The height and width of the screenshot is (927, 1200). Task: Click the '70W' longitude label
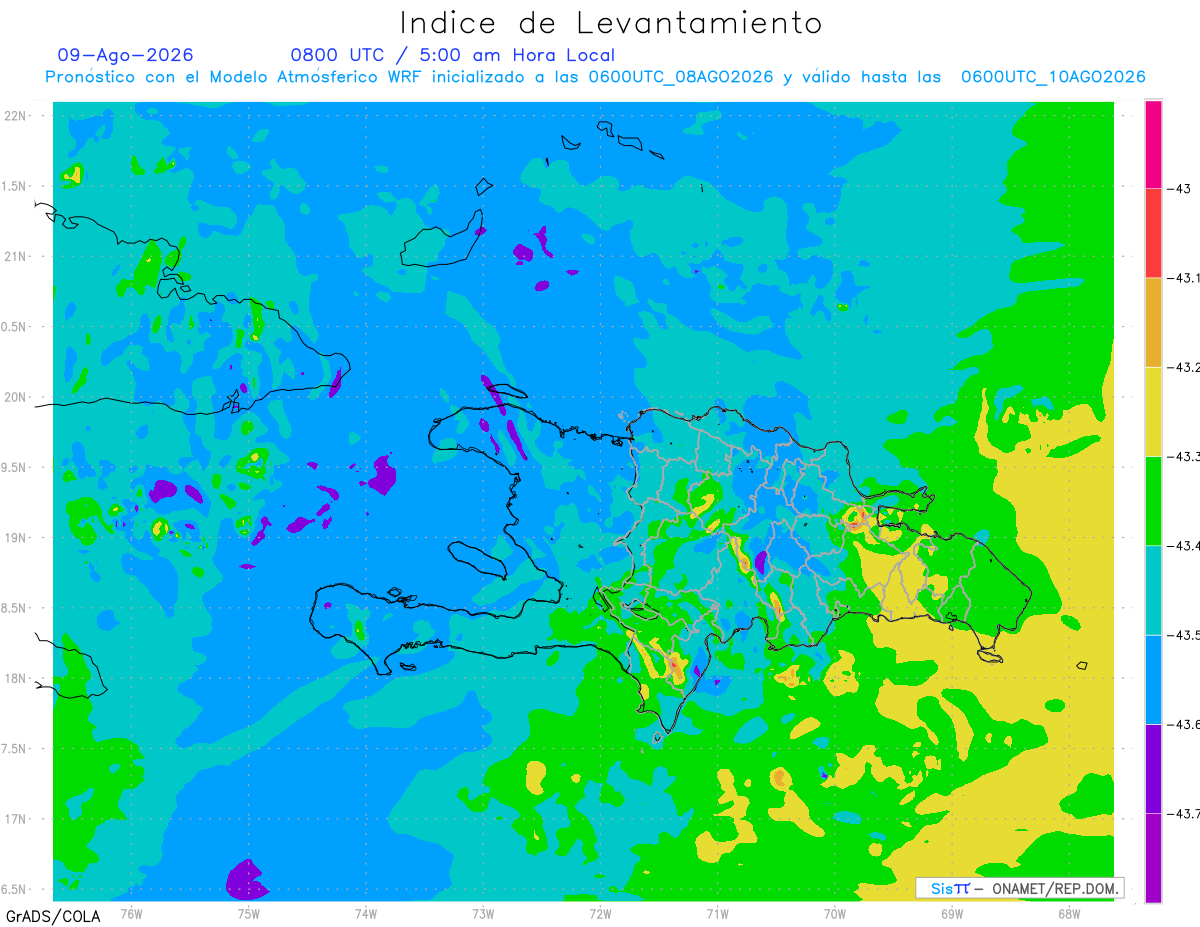[834, 913]
